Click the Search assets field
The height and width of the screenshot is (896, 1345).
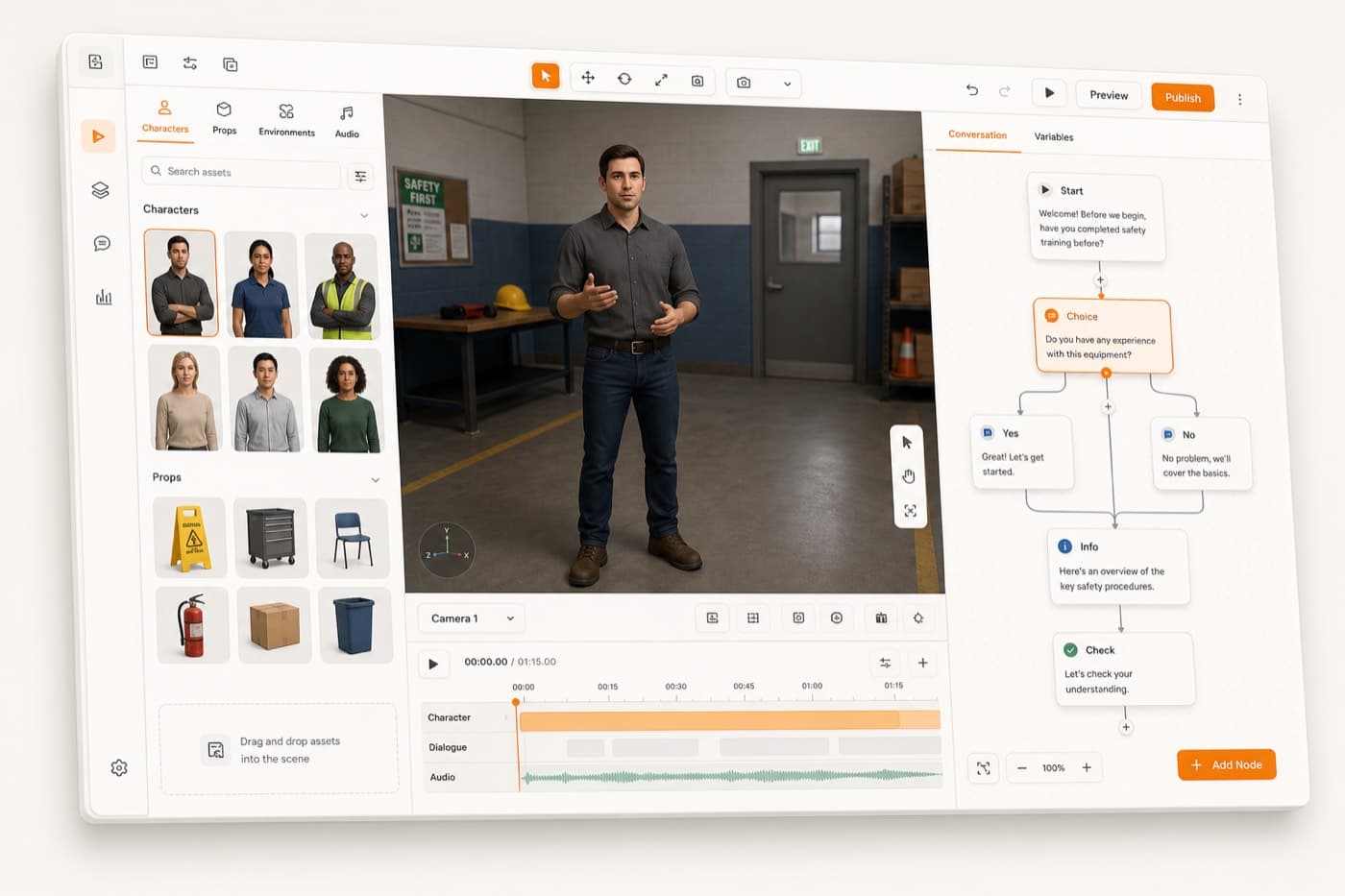click(241, 172)
